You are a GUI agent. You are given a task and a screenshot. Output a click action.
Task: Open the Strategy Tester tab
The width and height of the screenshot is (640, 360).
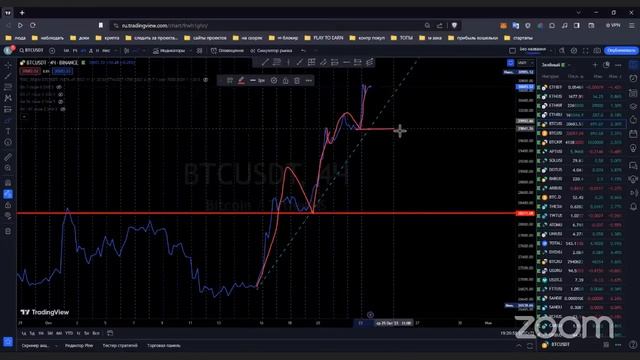click(x=120, y=346)
